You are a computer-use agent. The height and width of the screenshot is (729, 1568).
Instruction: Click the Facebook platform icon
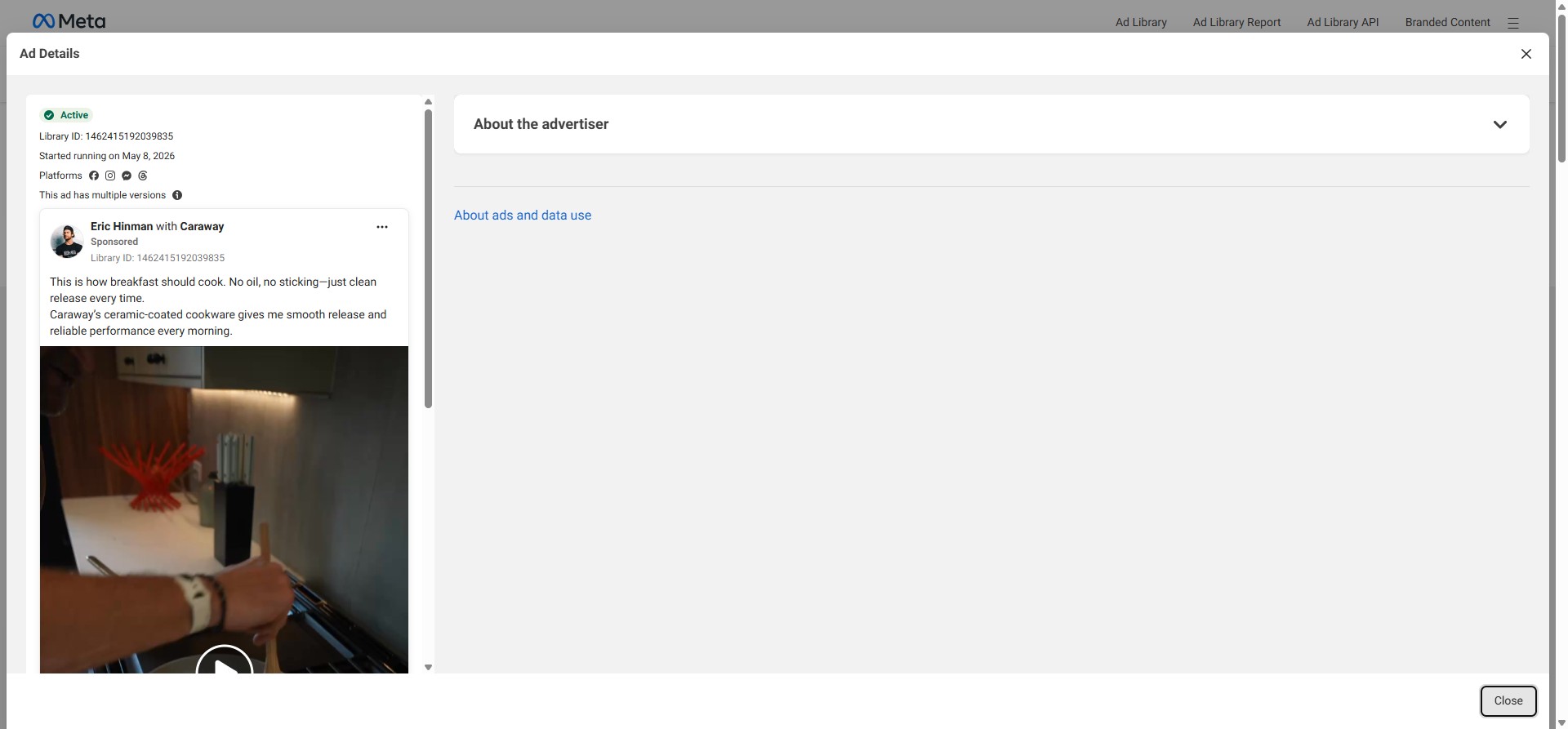coord(94,176)
